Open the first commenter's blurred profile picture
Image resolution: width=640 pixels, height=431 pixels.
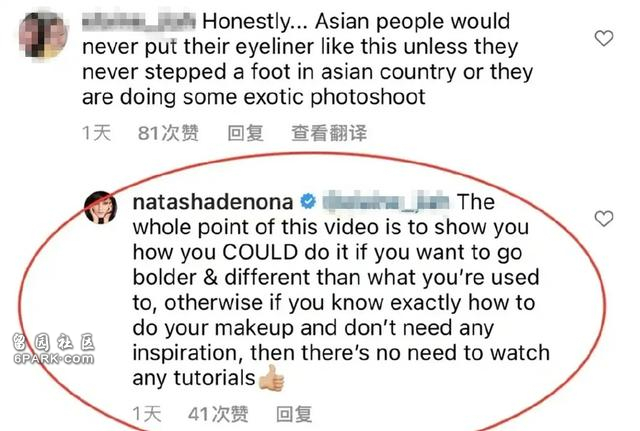tap(44, 35)
